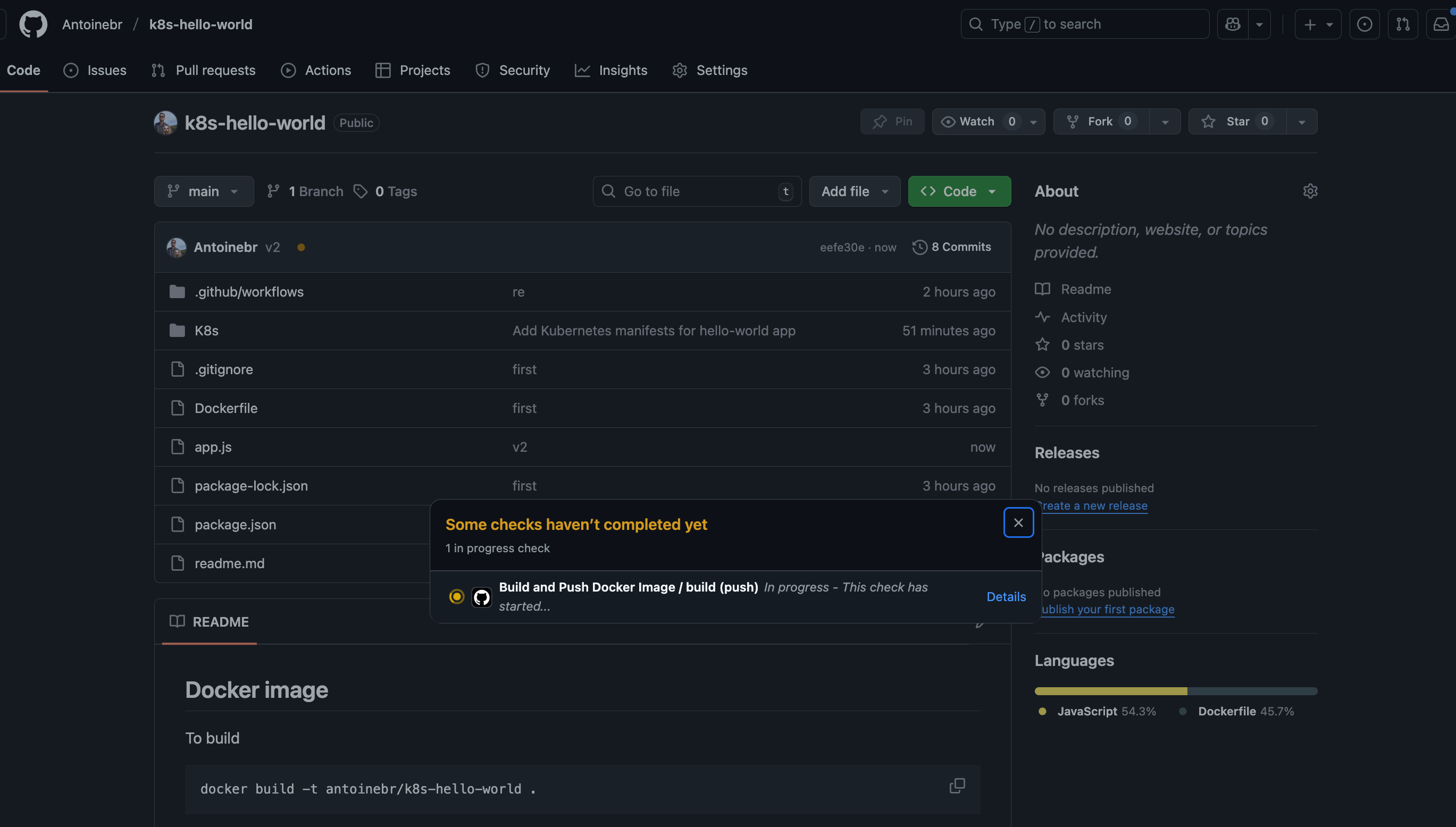1456x827 pixels.
Task: Expand the main branch dropdown
Action: 204,191
